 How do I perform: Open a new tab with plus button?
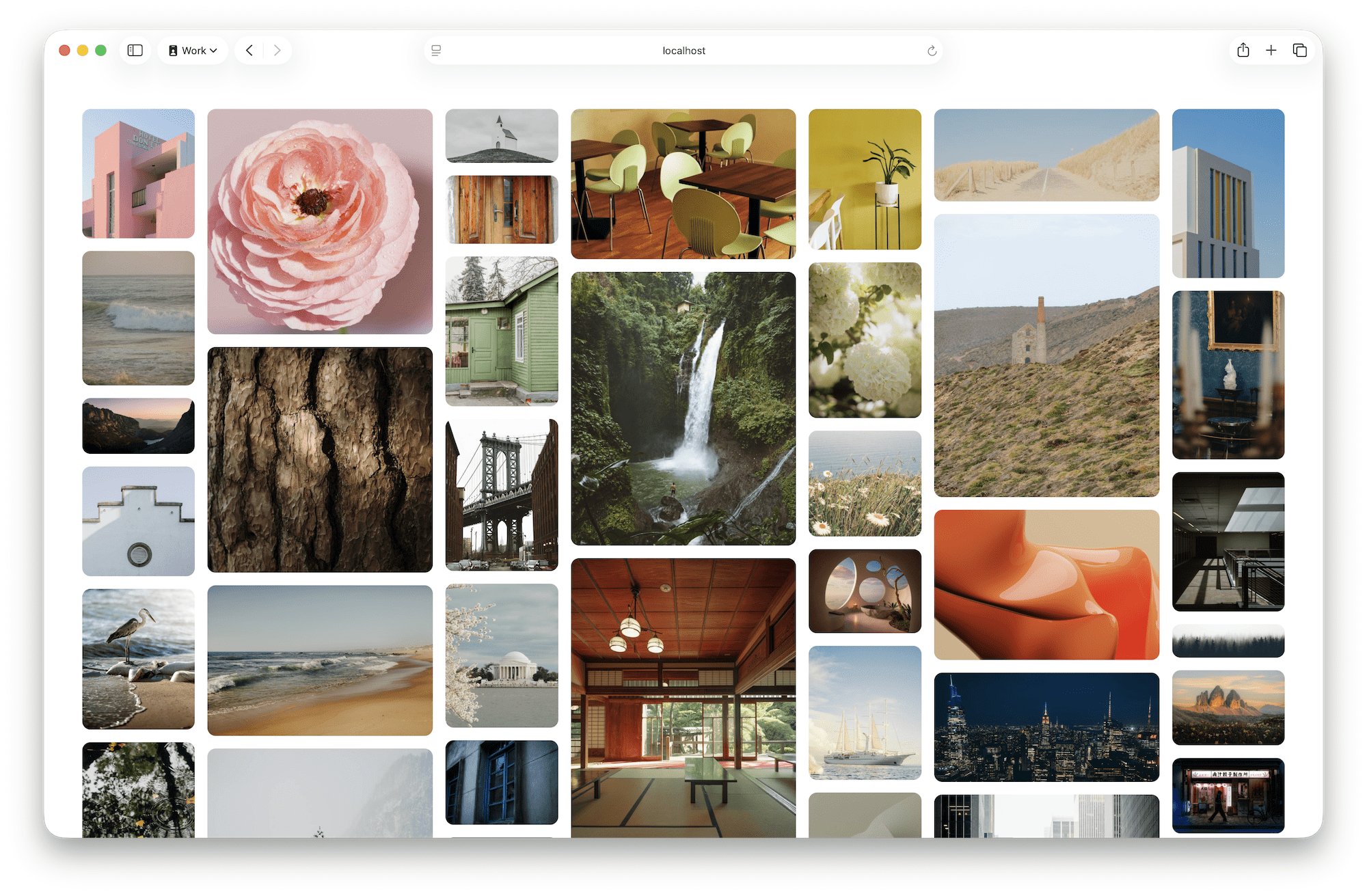[x=1271, y=51]
